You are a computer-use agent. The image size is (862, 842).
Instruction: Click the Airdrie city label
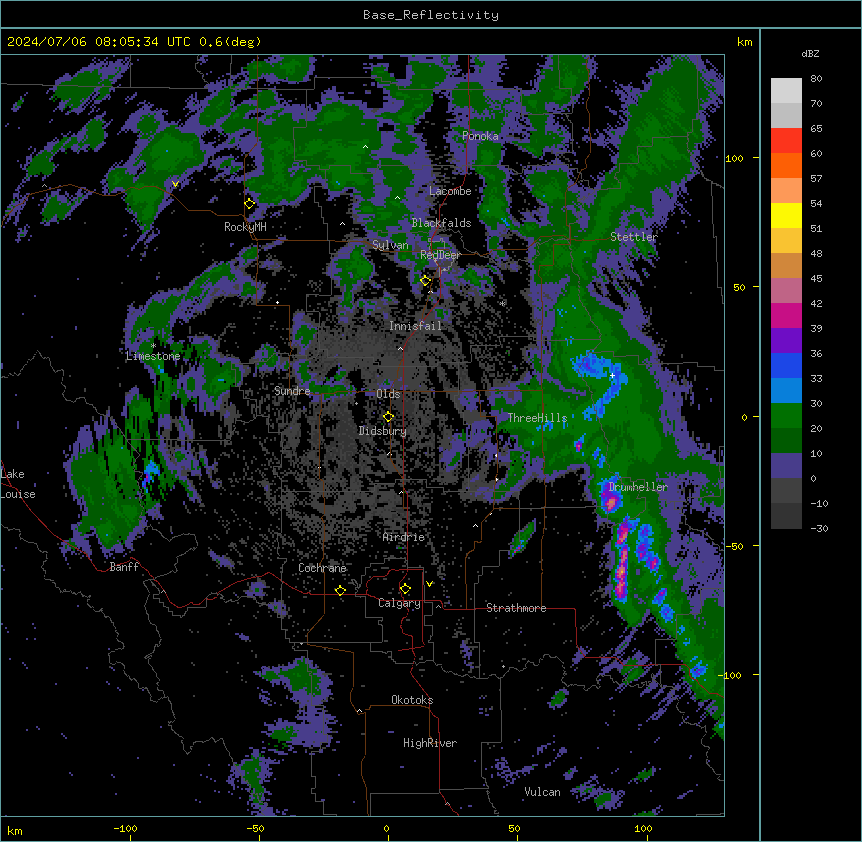point(404,537)
